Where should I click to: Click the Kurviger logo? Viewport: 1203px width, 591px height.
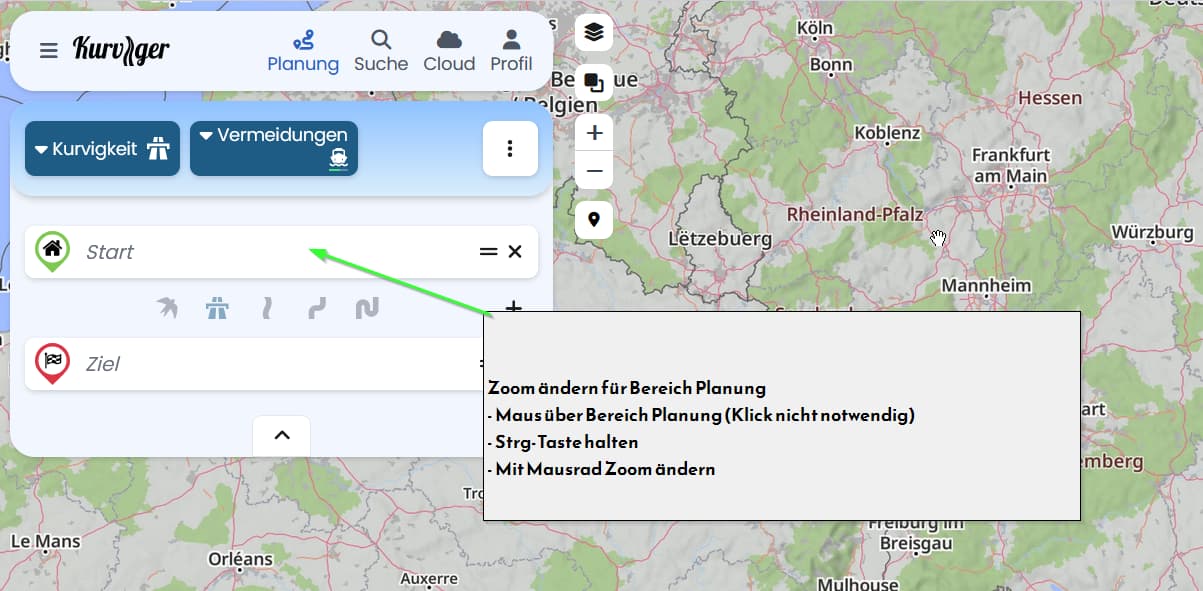pyautogui.click(x=121, y=50)
